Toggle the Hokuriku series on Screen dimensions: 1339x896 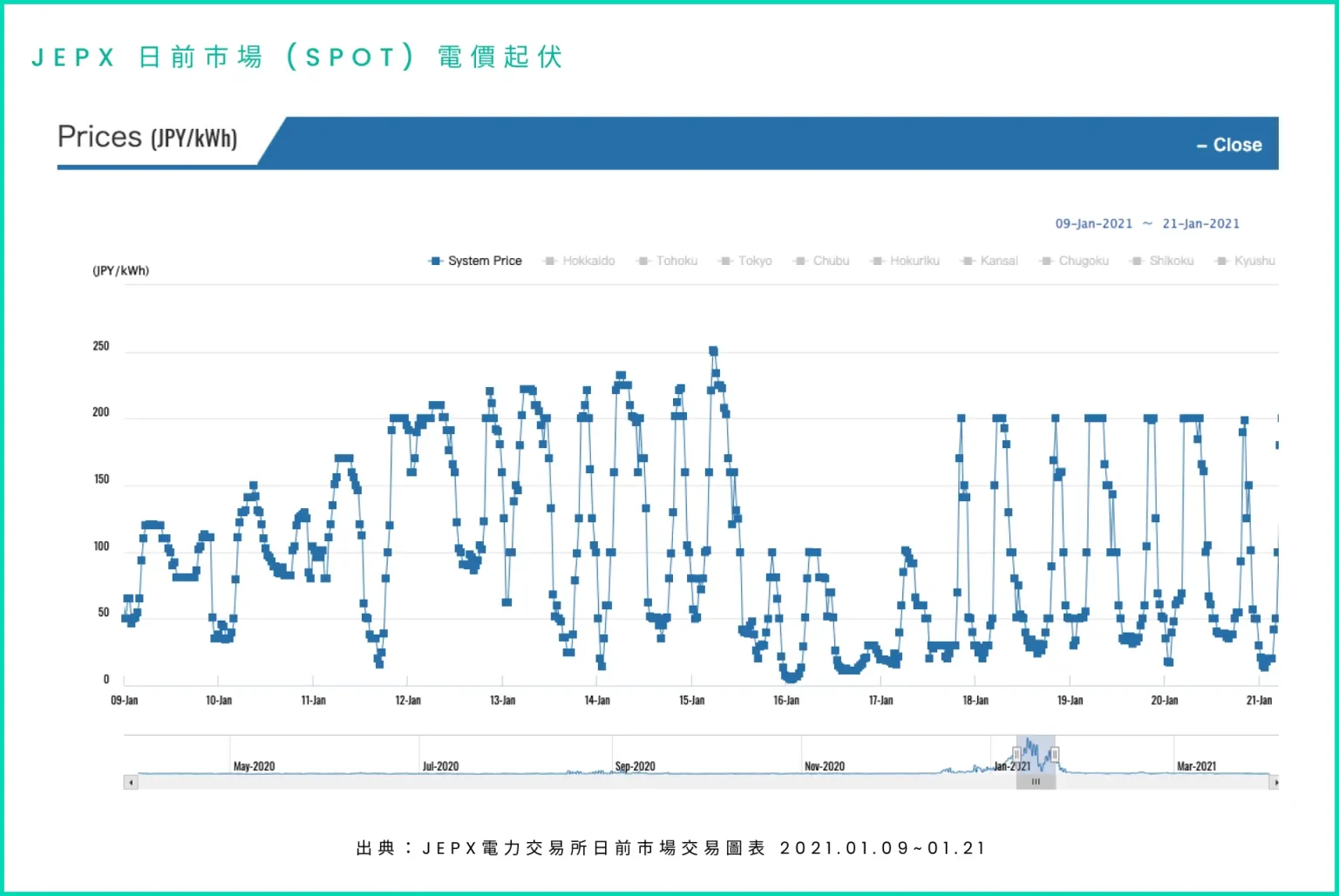pyautogui.click(x=906, y=261)
